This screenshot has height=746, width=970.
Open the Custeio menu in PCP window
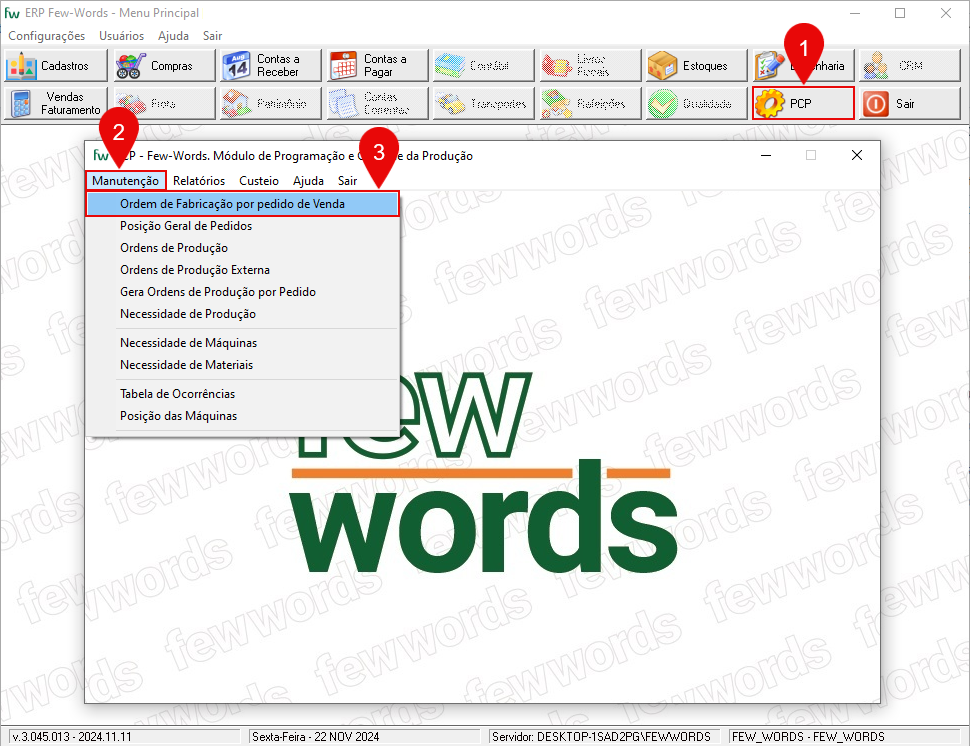click(x=259, y=181)
